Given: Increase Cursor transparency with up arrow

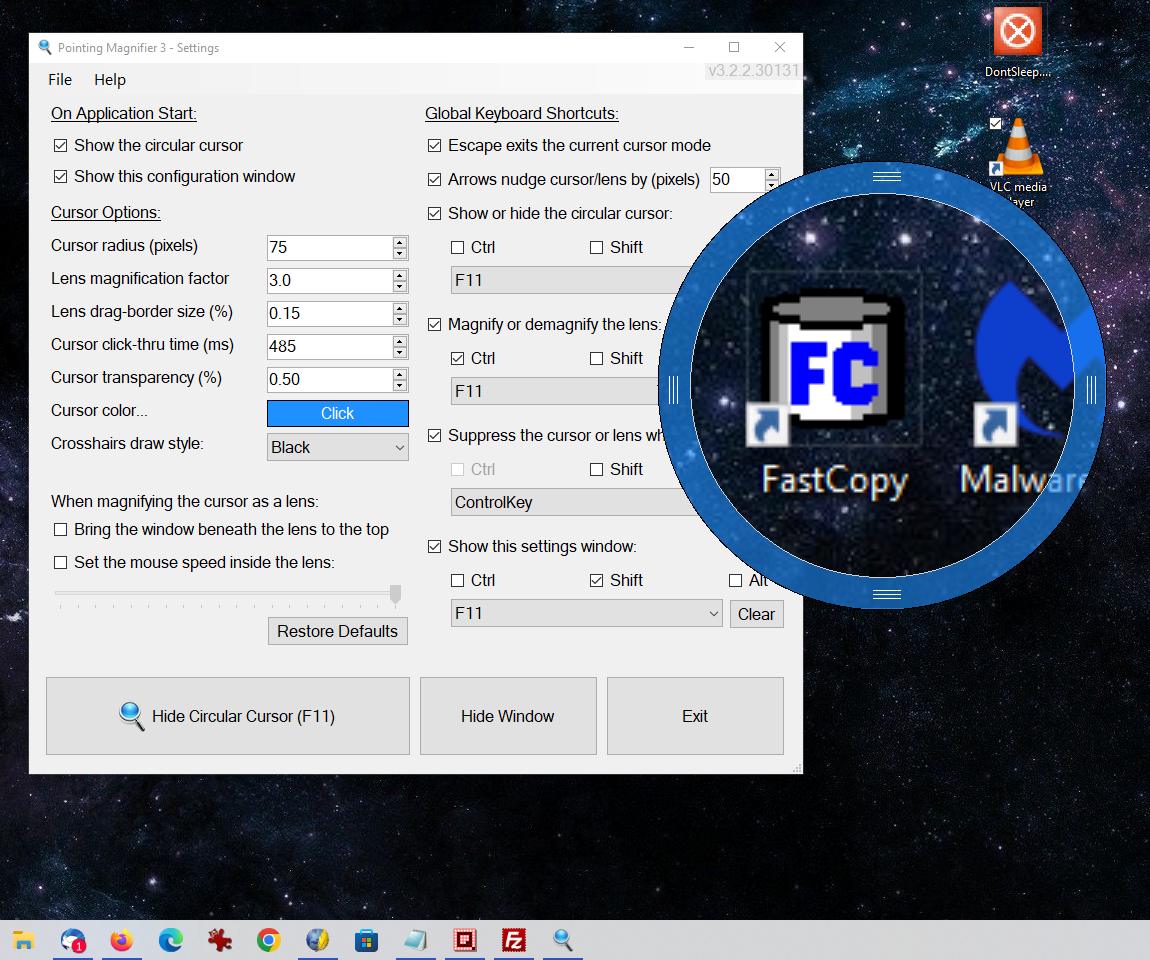Looking at the screenshot, I should click(x=400, y=374).
